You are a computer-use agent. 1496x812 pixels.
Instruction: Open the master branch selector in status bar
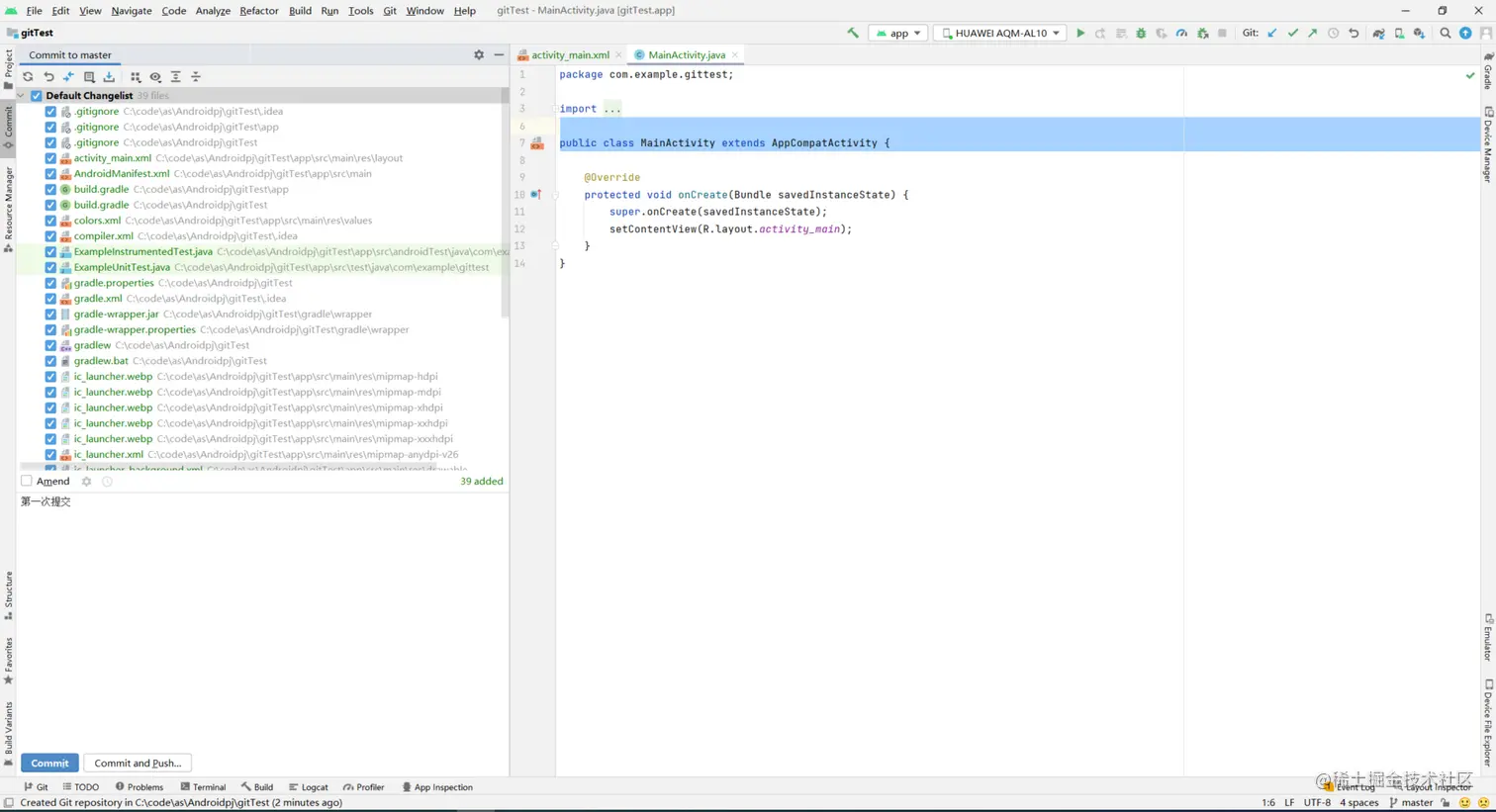click(x=1411, y=803)
